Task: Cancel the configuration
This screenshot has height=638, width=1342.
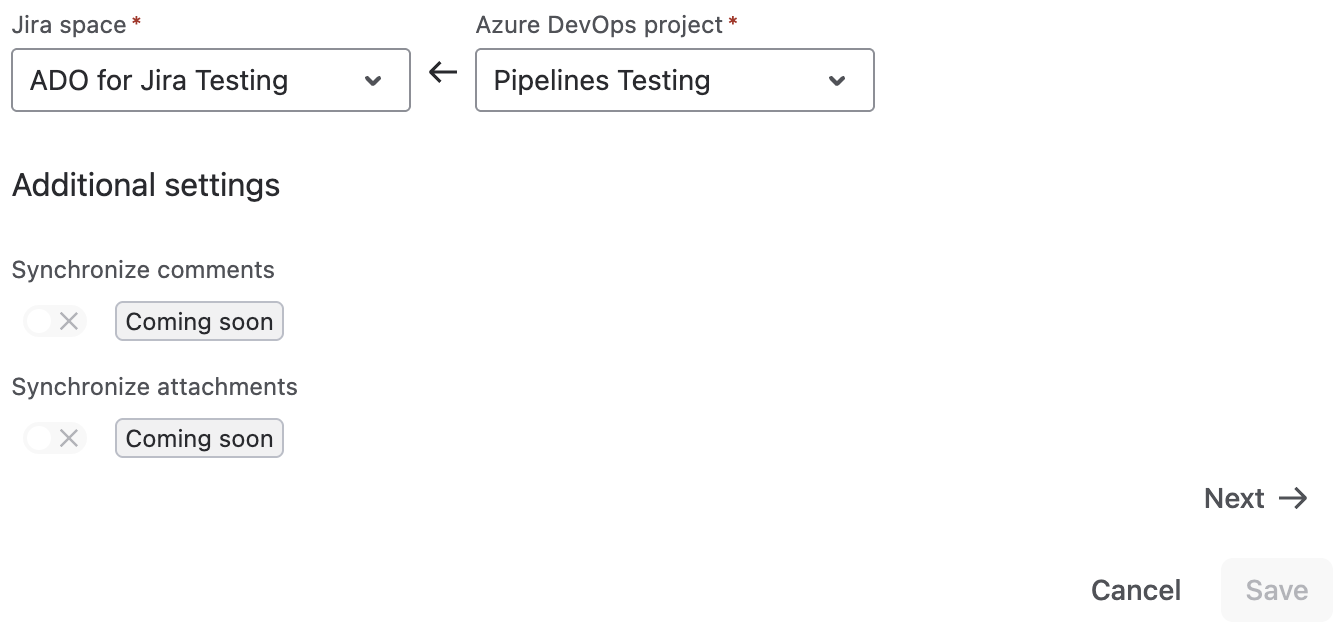Action: pos(1136,590)
